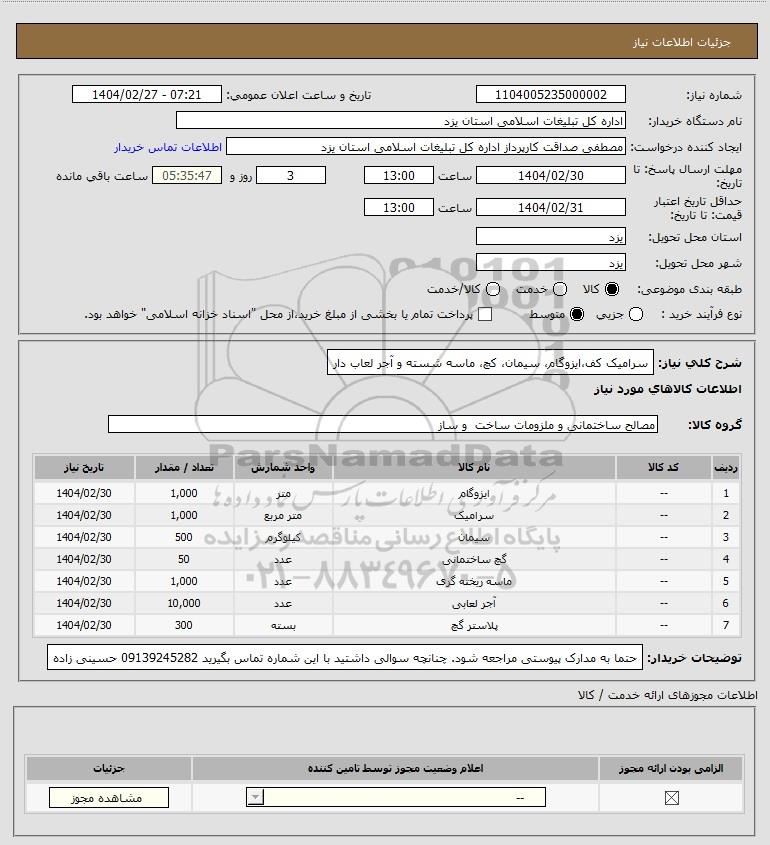
Task: Click تاریخ نیاز column header
Action: point(84,467)
